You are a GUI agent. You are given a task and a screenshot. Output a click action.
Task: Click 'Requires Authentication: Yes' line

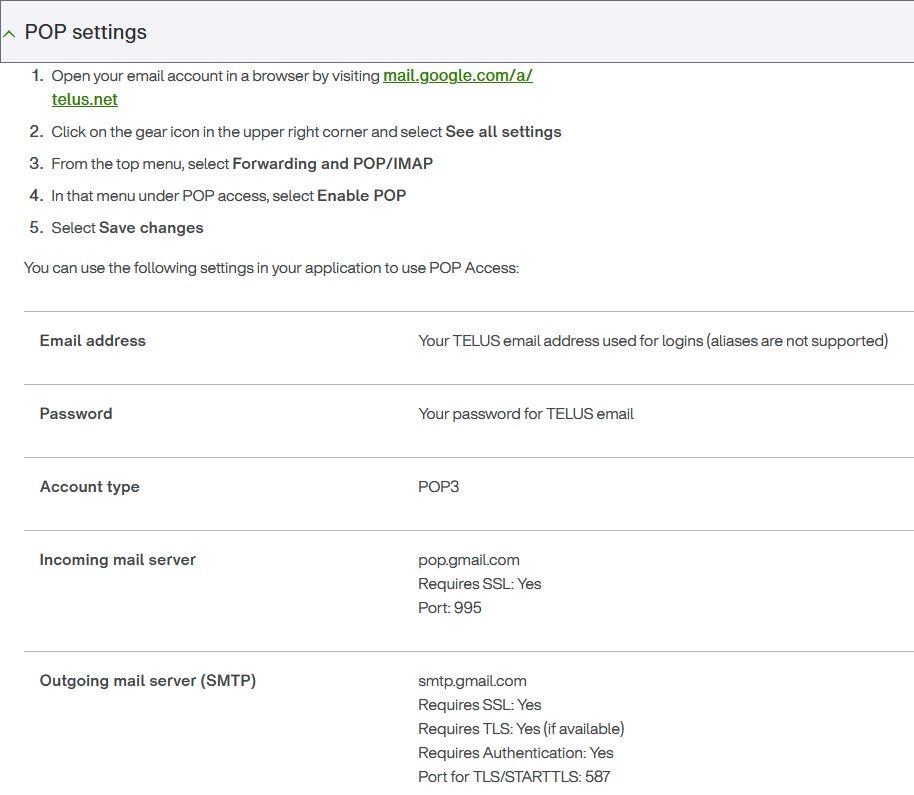(x=515, y=753)
